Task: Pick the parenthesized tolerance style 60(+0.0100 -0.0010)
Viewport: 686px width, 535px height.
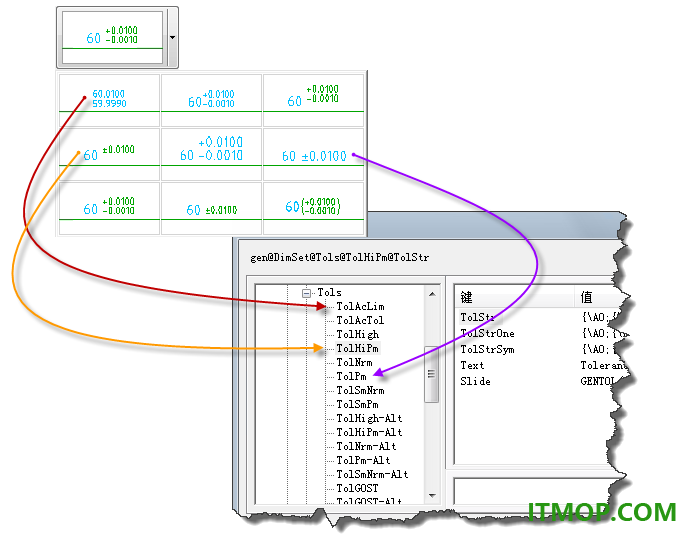Action: coord(313,208)
